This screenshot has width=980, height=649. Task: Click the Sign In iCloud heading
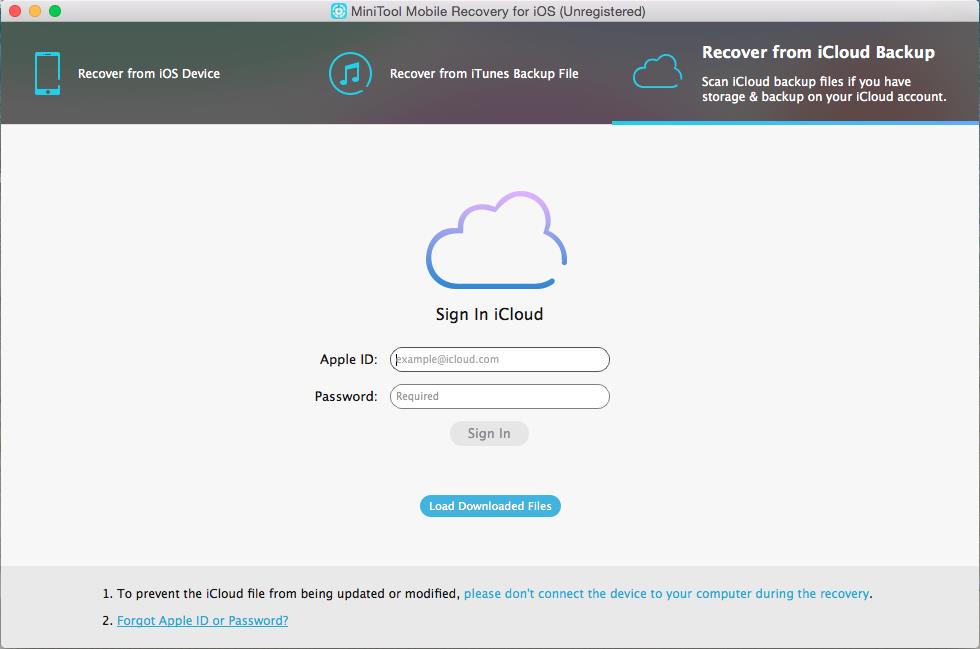click(x=489, y=314)
